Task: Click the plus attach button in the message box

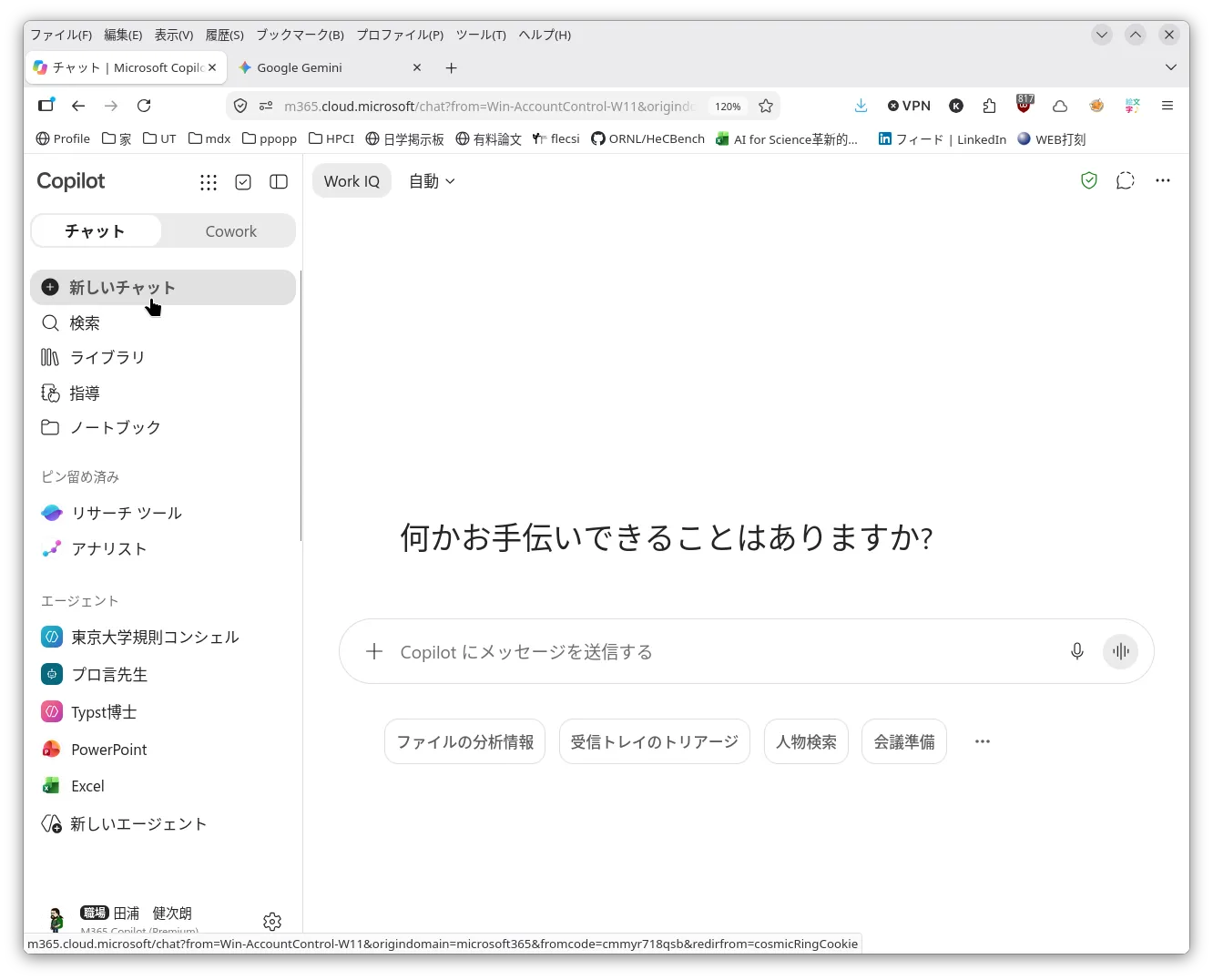Action: (374, 651)
